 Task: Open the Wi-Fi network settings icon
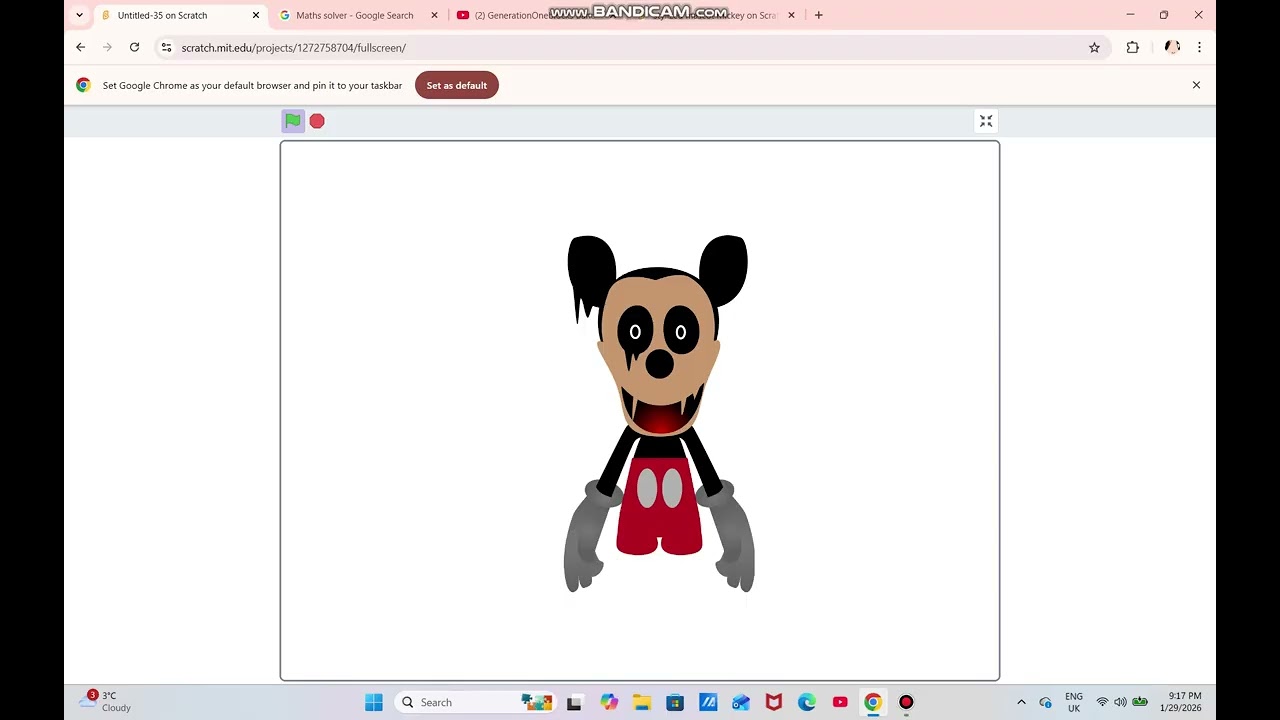click(1102, 702)
